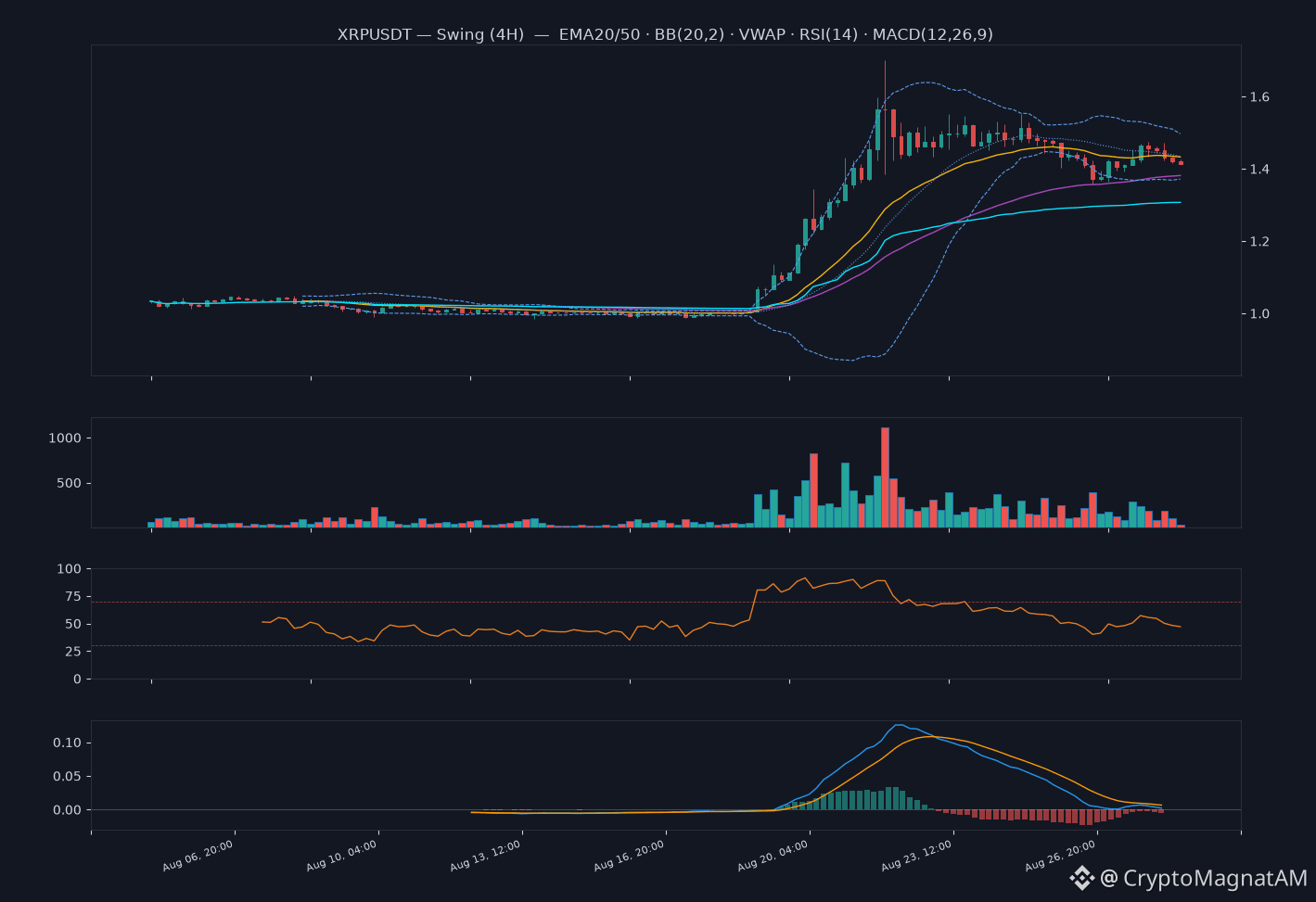
Task: Click the Aug 10, 04:00 date label
Action: [x=342, y=856]
